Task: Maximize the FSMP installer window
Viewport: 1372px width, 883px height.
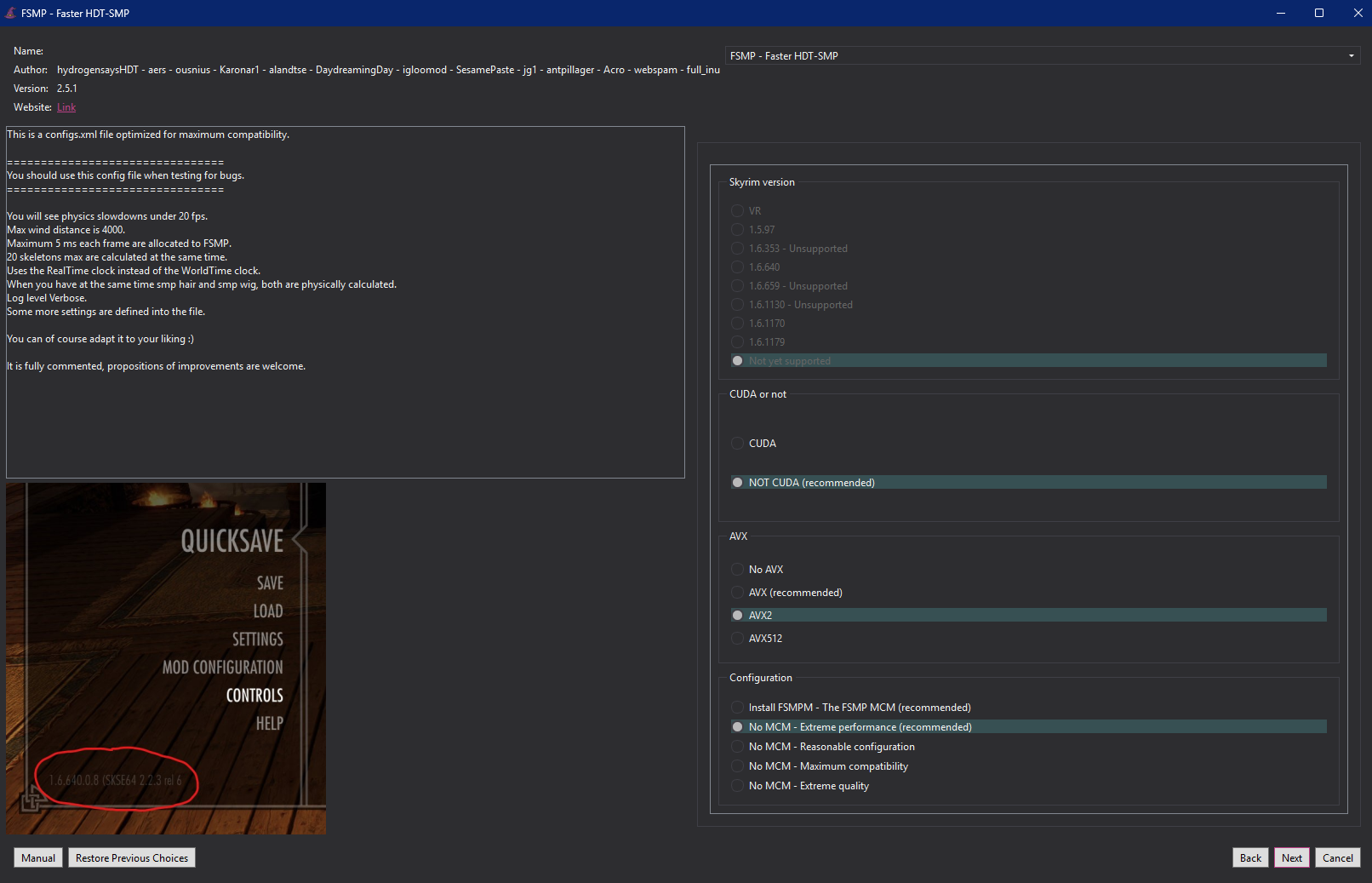Action: [x=1319, y=13]
